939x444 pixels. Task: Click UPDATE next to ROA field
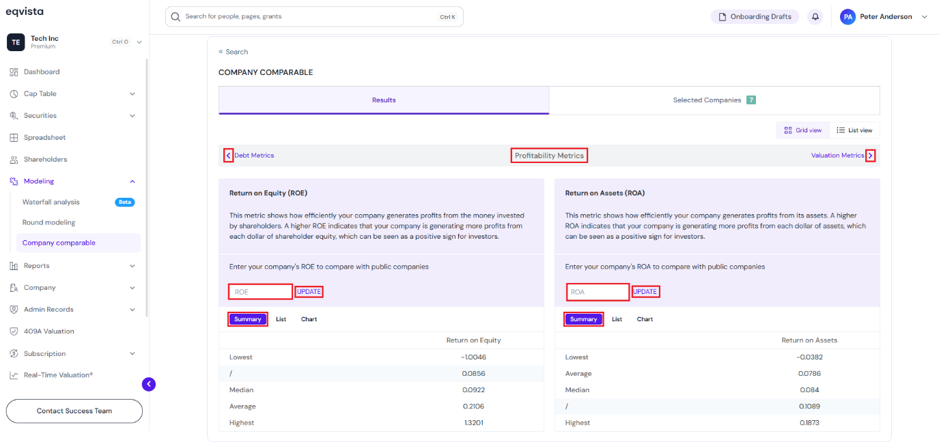coord(646,292)
